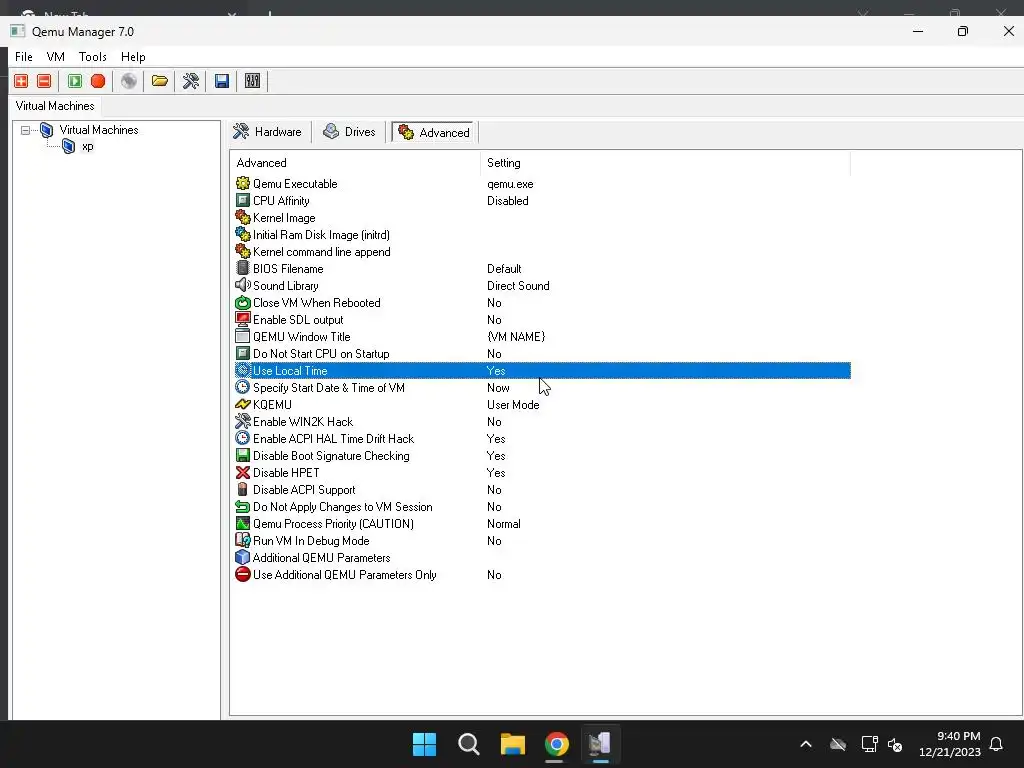Click the KQEMU yellow zigzag icon
Screen dimensions: 1024x768
tap(243, 404)
